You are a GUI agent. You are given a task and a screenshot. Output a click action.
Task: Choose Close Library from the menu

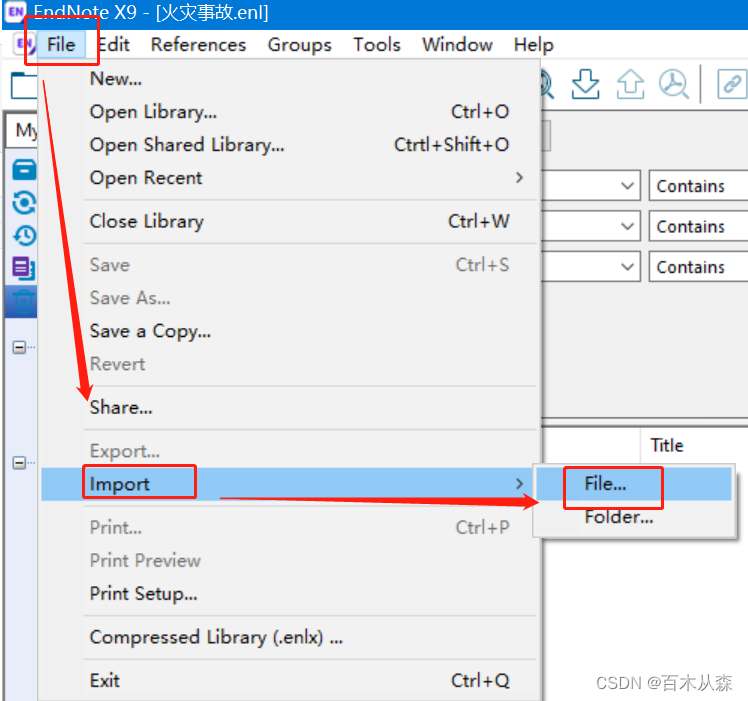pos(289,221)
